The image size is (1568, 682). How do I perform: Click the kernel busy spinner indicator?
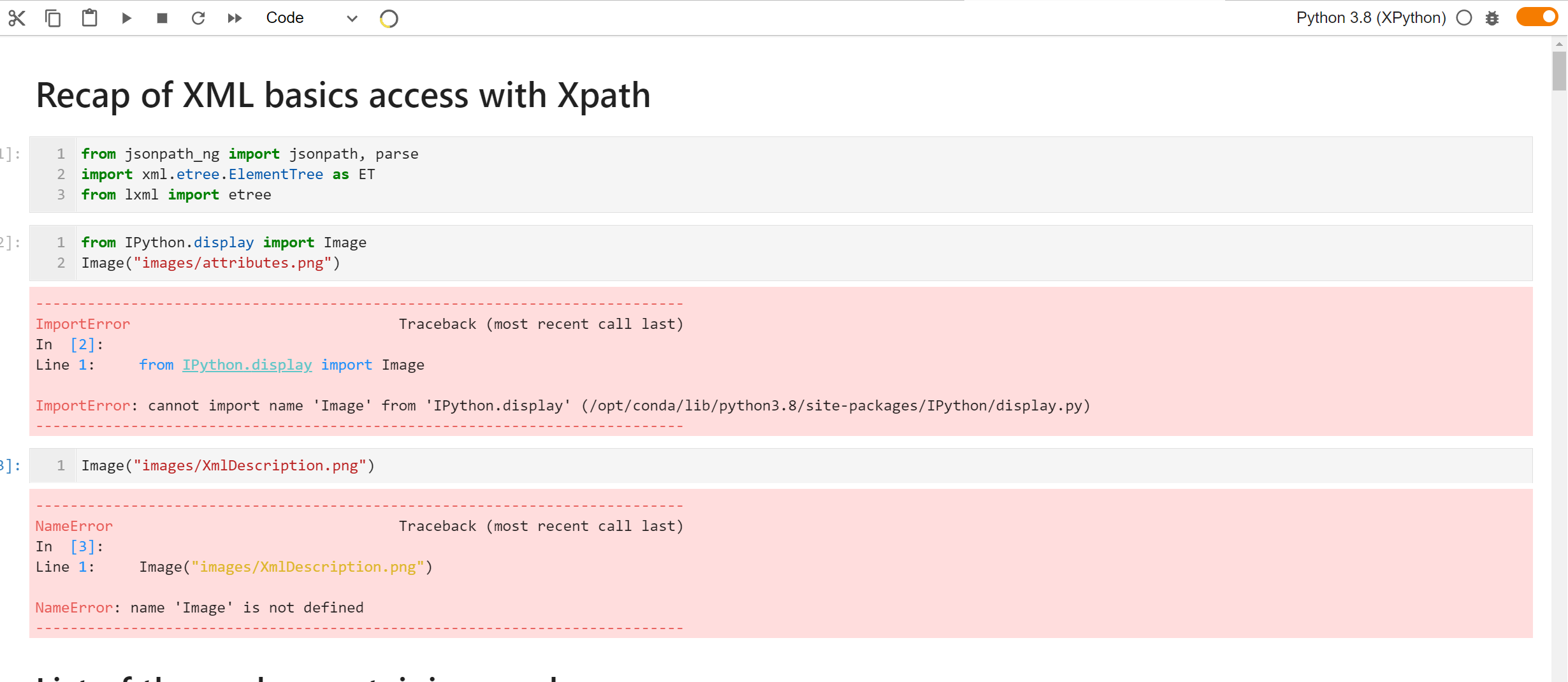[x=388, y=18]
